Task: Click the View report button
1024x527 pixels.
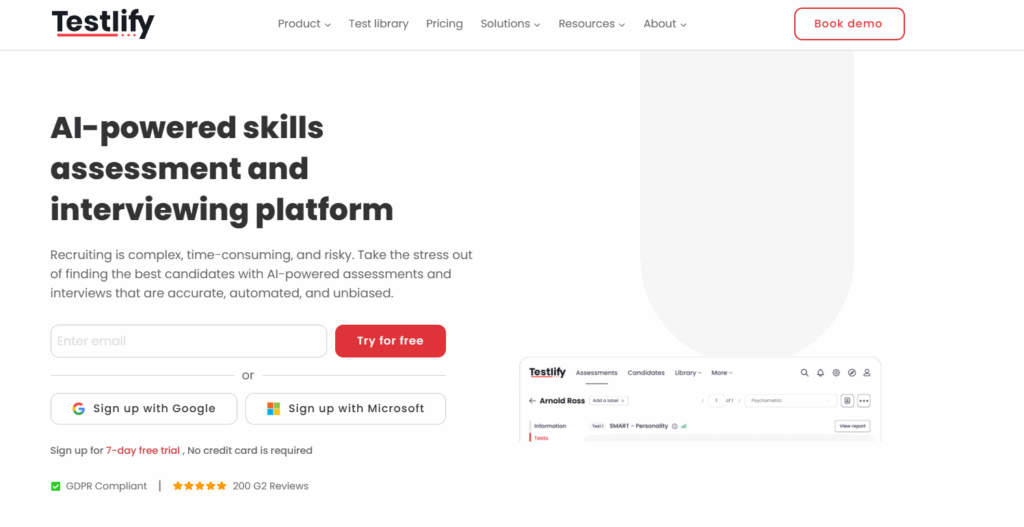Action: point(852,426)
